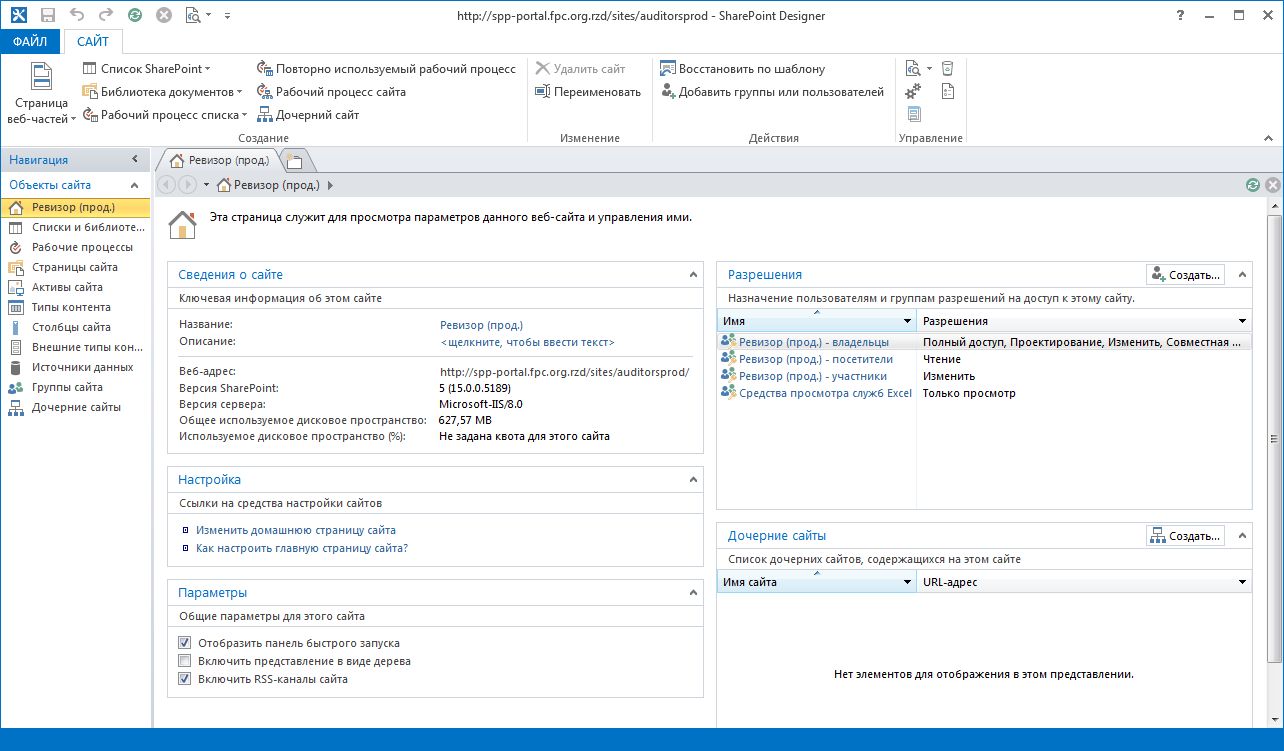Open Источники данных in navigation
Image resolution: width=1284 pixels, height=751 pixels.
coord(75,367)
